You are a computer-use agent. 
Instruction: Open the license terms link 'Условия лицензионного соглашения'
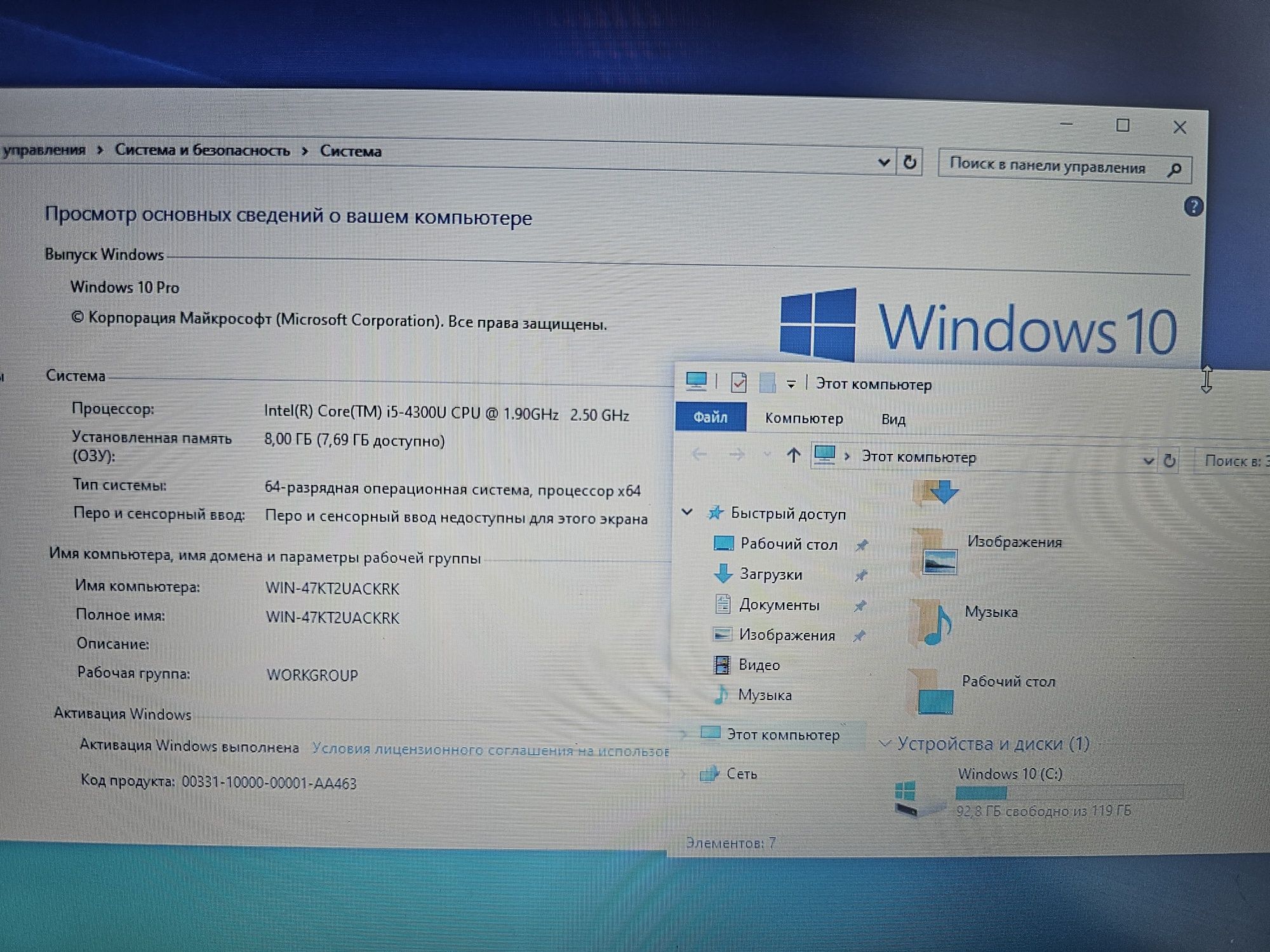pos(490,750)
